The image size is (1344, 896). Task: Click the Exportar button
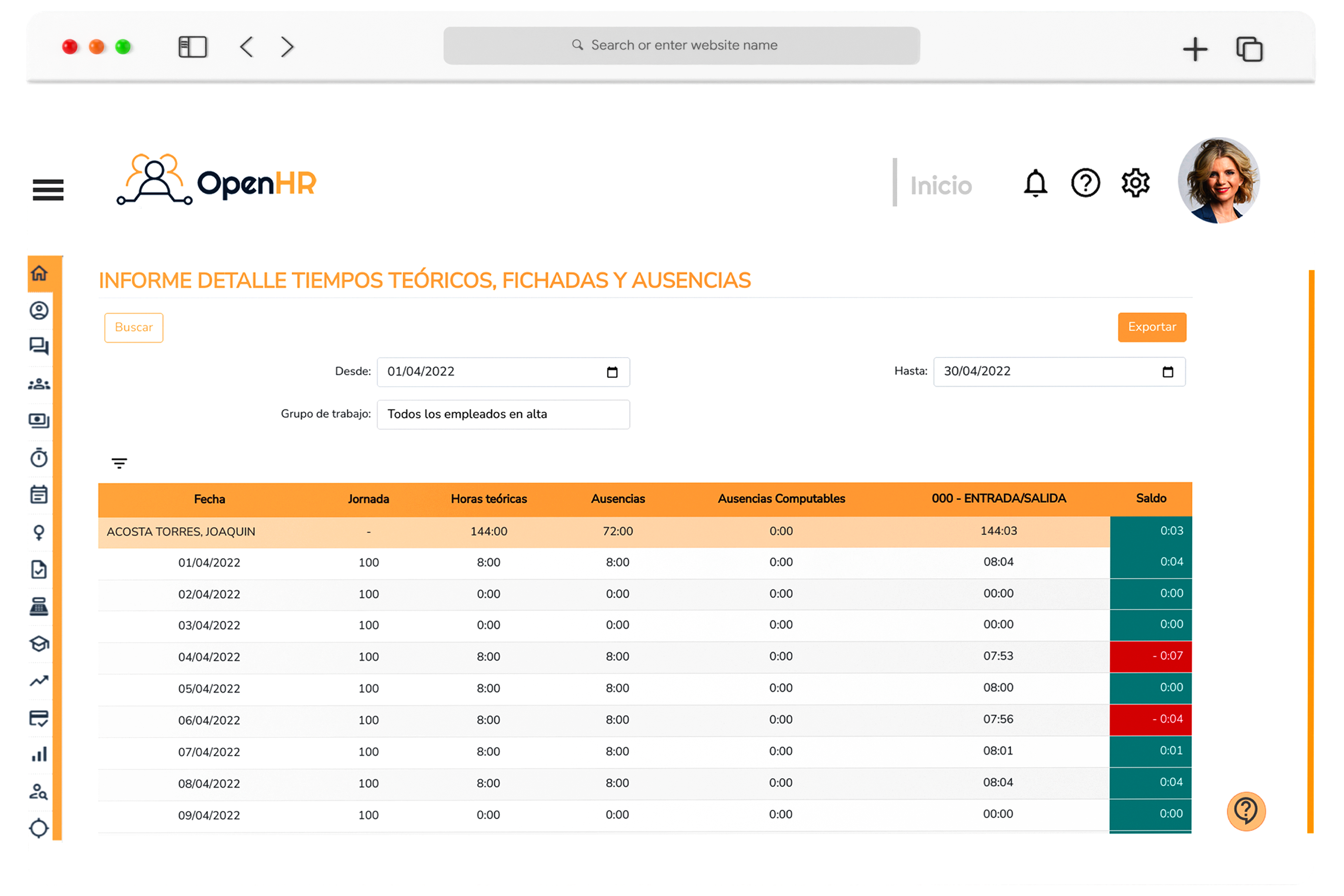coord(1151,327)
